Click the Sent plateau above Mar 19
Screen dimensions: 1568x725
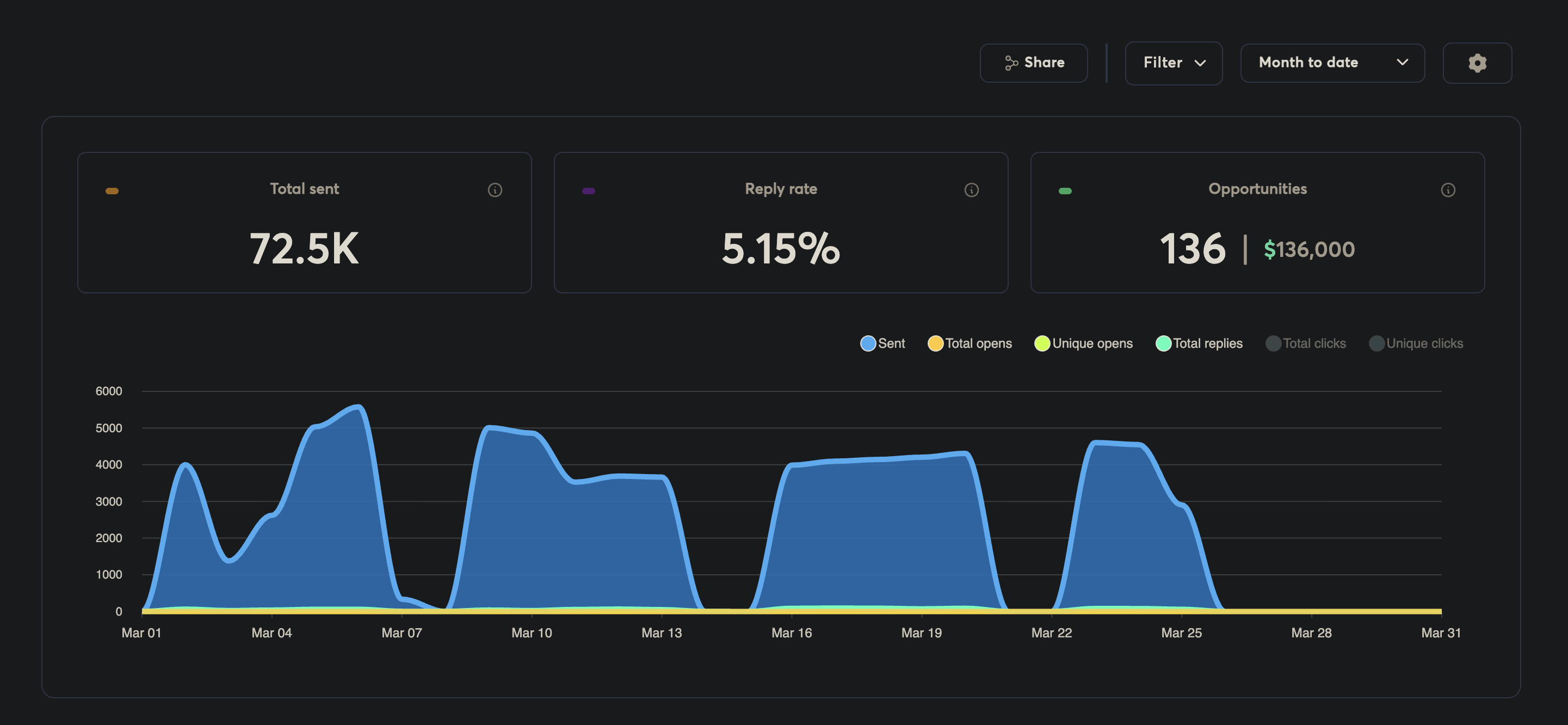click(922, 457)
